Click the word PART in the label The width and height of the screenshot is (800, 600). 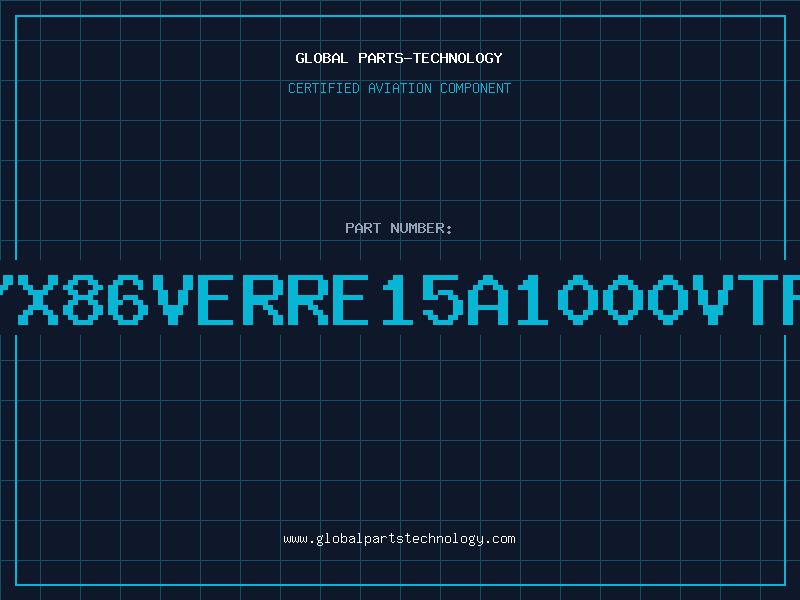(363, 228)
